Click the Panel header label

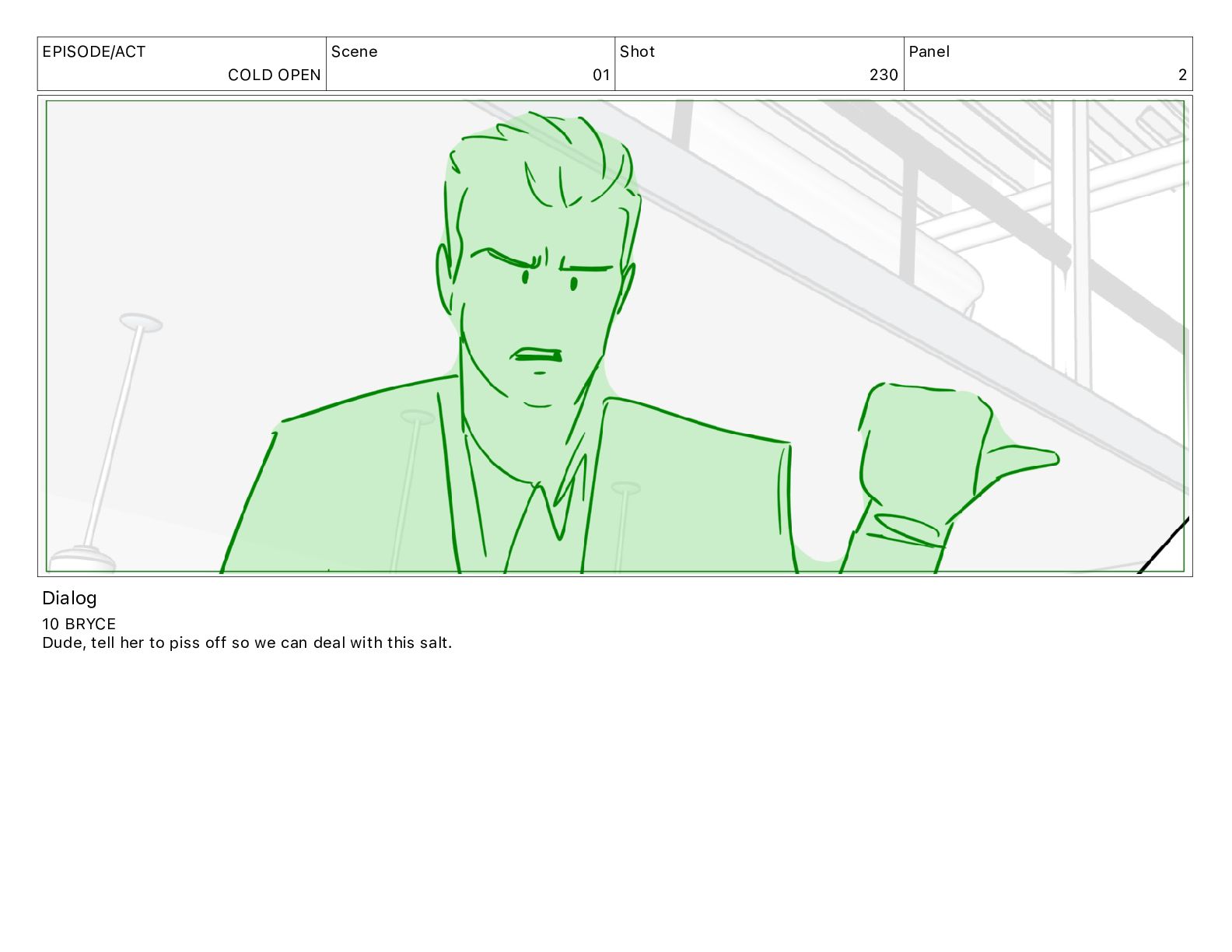point(929,52)
